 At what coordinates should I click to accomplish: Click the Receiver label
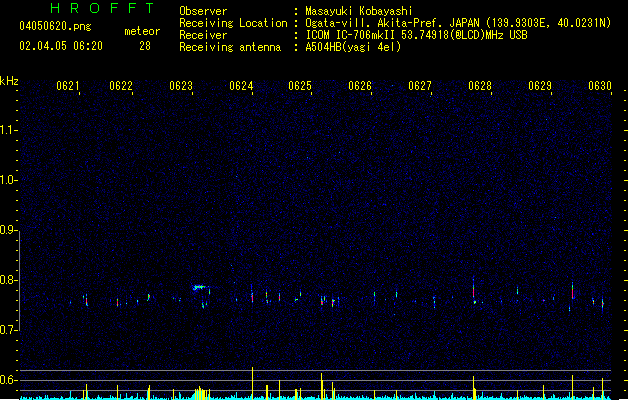tap(203, 35)
